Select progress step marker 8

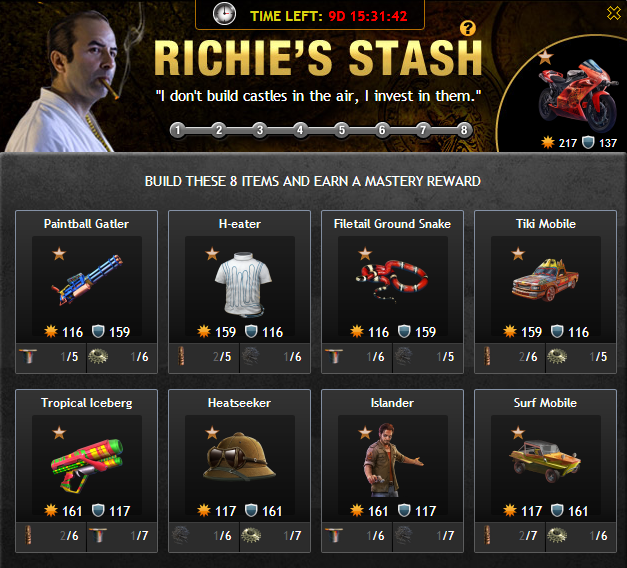[464, 130]
